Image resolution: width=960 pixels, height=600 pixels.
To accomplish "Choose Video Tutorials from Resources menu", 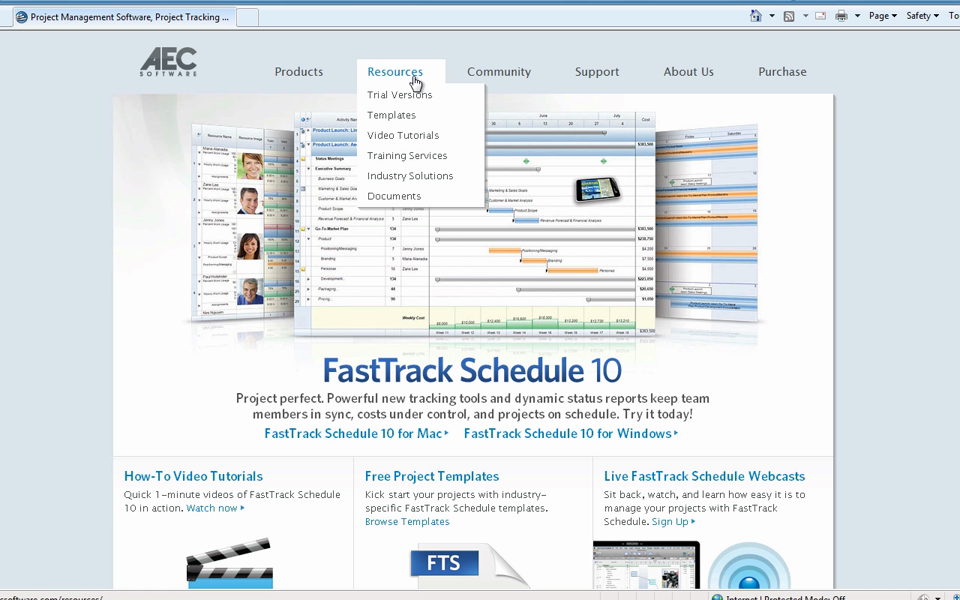I will pyautogui.click(x=403, y=135).
